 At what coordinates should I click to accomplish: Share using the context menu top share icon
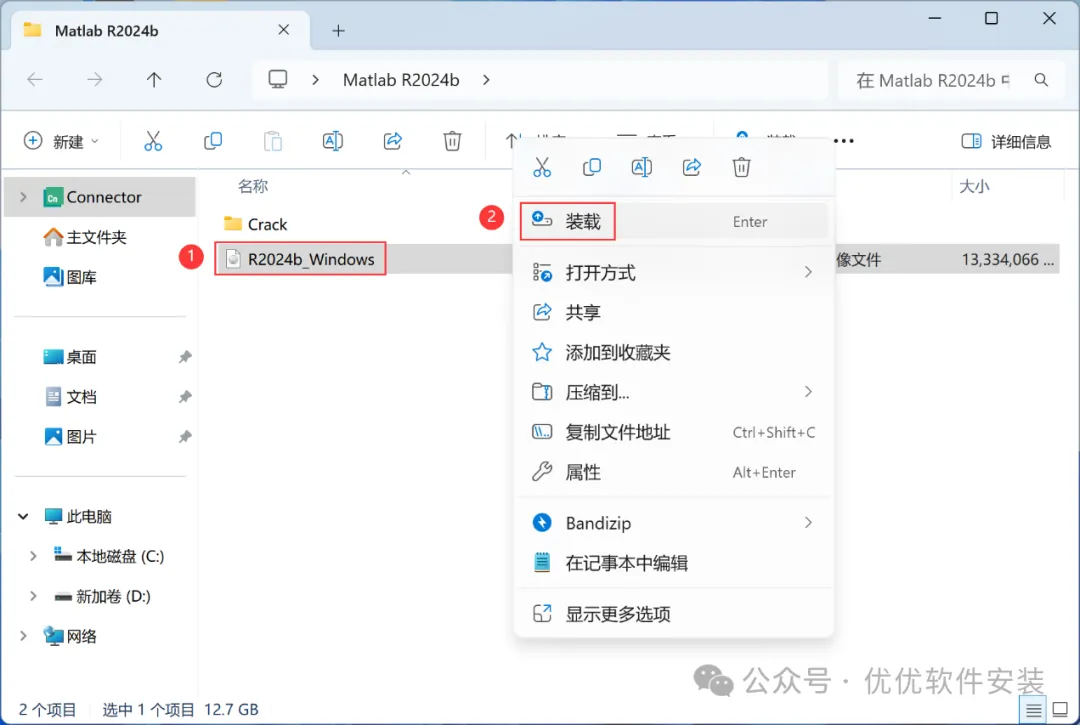(x=692, y=167)
